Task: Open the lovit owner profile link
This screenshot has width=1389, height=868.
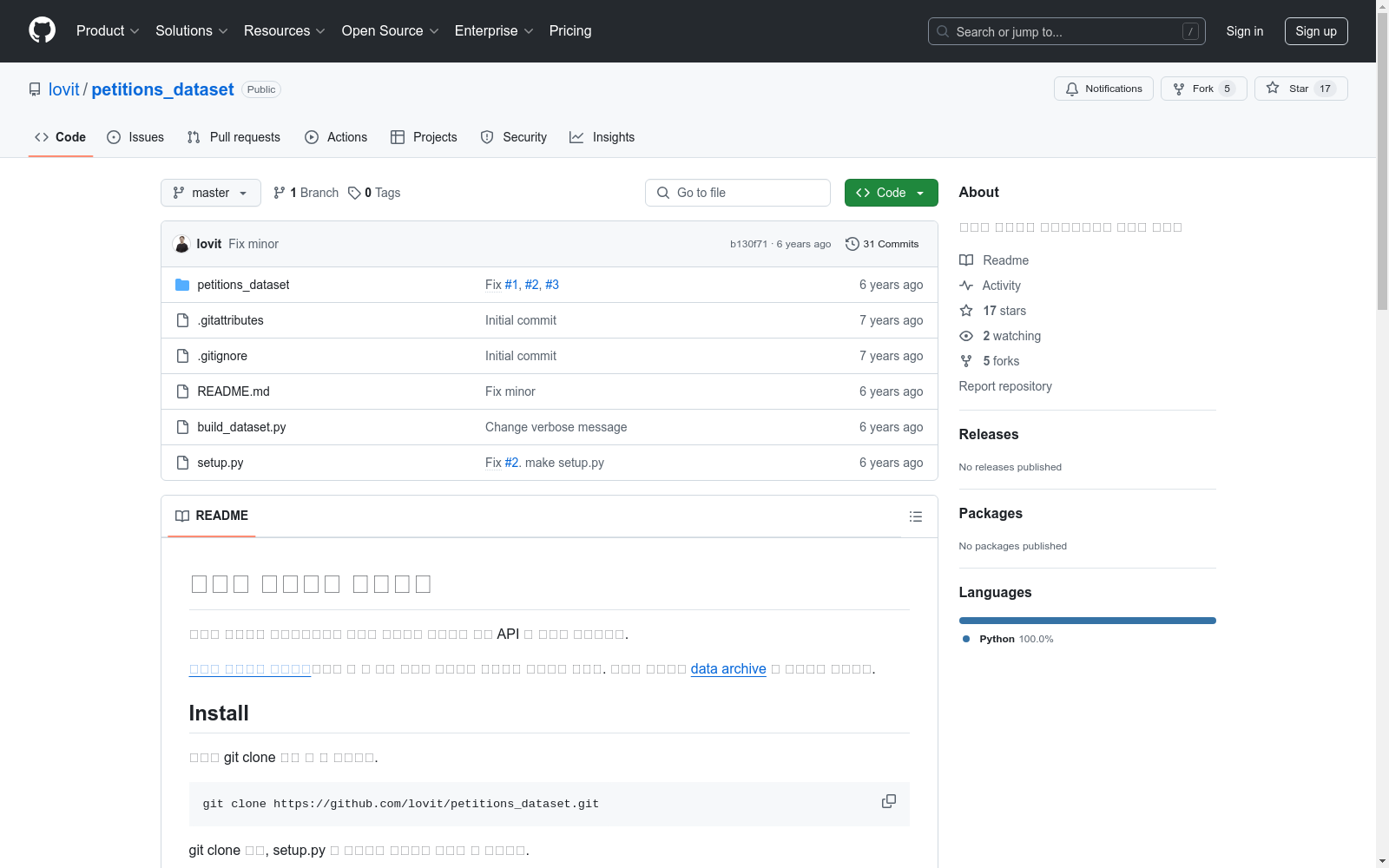Action: pyautogui.click(x=64, y=89)
